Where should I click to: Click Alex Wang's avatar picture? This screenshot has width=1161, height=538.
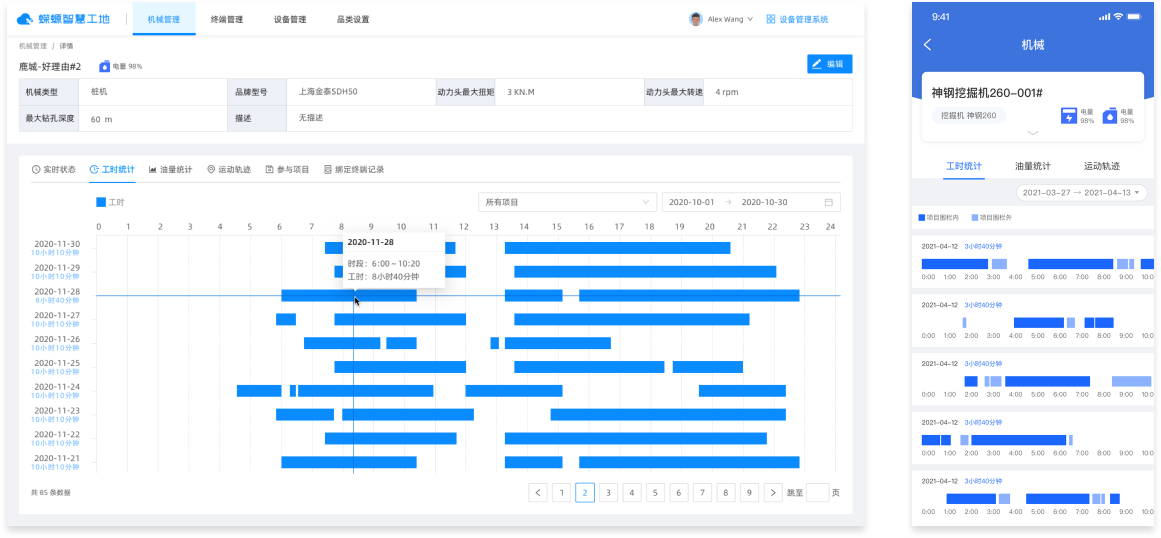pyautogui.click(x=696, y=19)
